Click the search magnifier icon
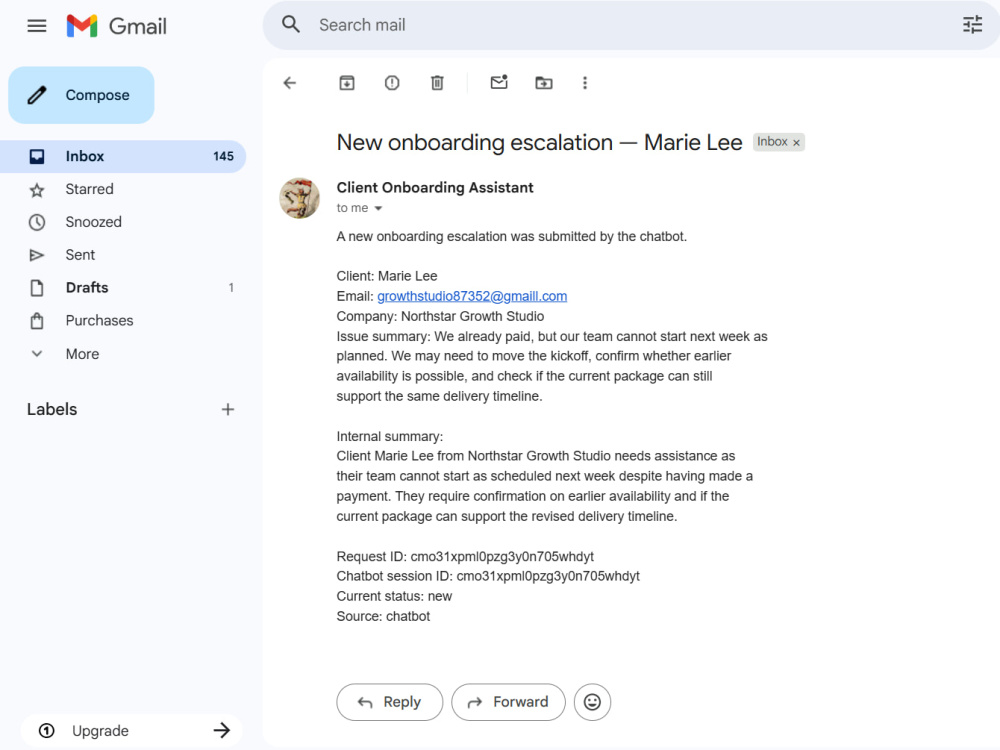This screenshot has width=1000, height=750. (x=291, y=25)
